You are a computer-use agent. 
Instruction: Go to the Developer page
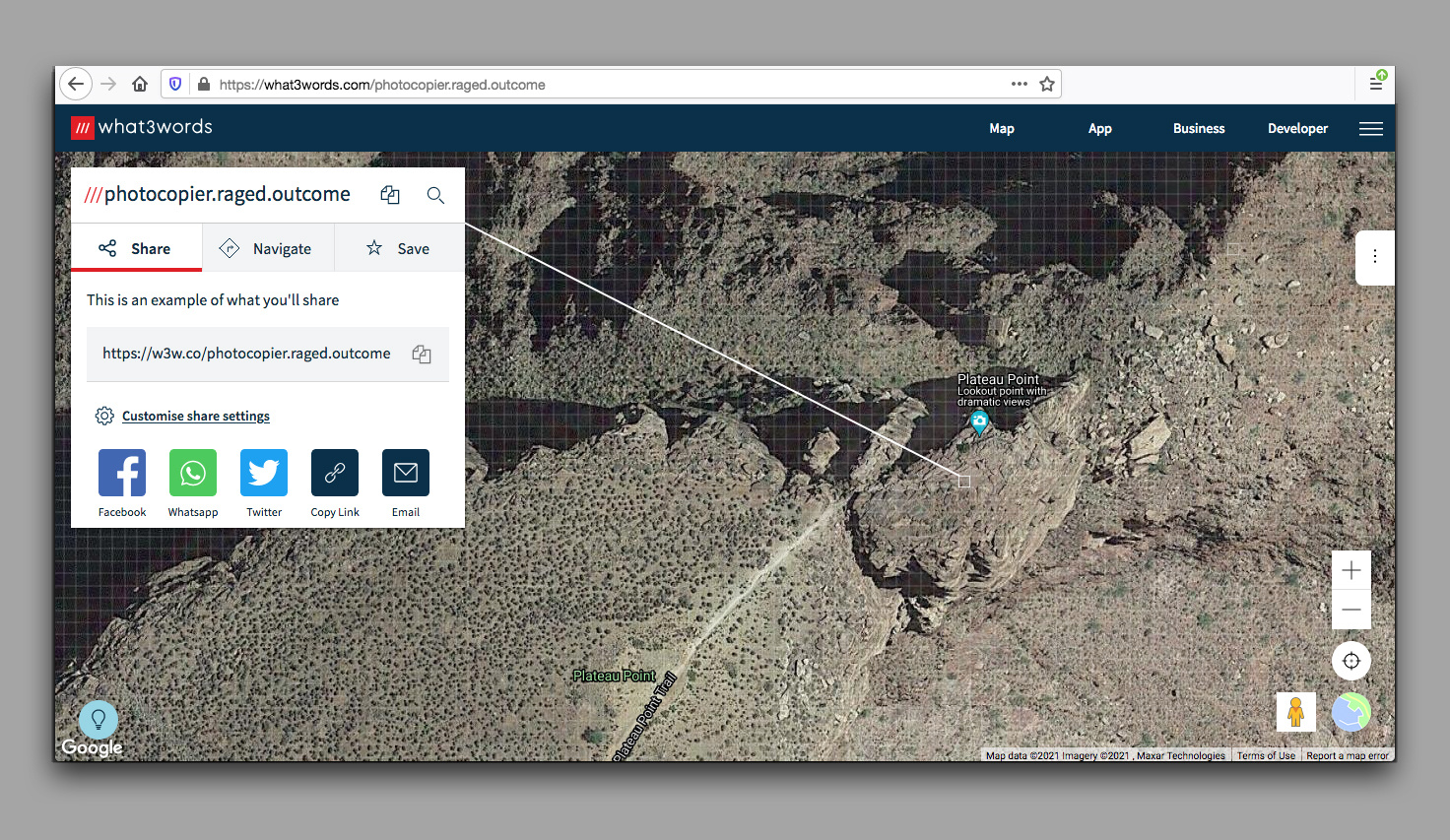click(x=1297, y=129)
